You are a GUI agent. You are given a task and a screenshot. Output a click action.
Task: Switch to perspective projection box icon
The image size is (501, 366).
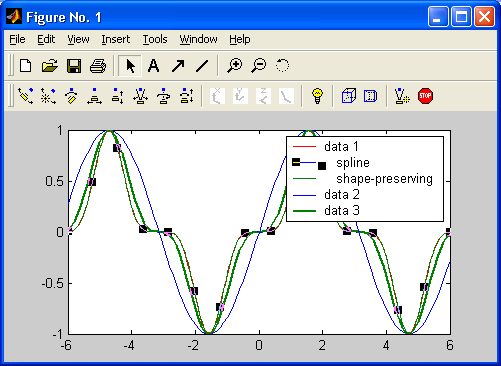[x=370, y=96]
